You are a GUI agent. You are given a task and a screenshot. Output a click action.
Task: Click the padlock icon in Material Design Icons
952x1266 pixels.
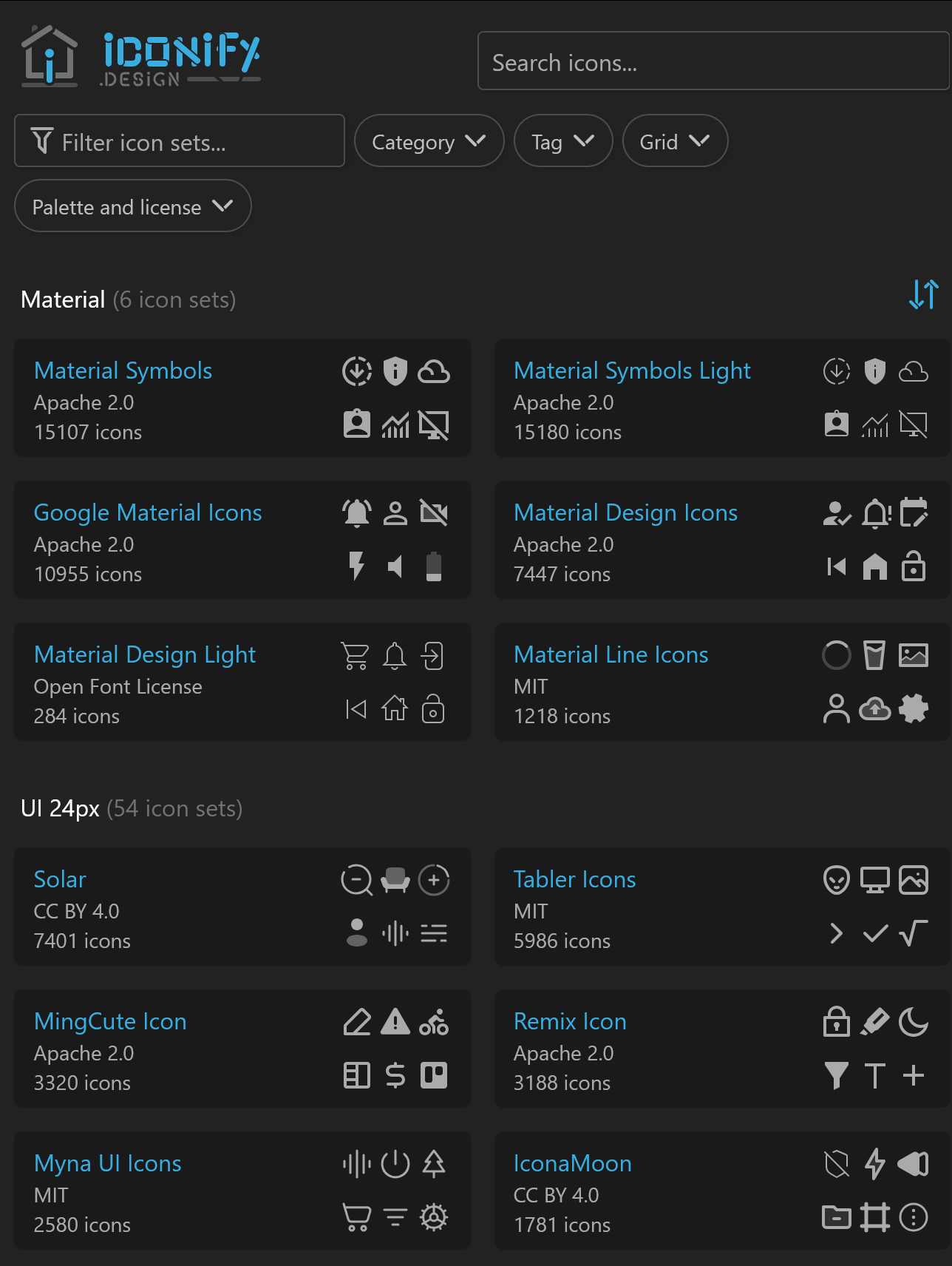coord(914,566)
